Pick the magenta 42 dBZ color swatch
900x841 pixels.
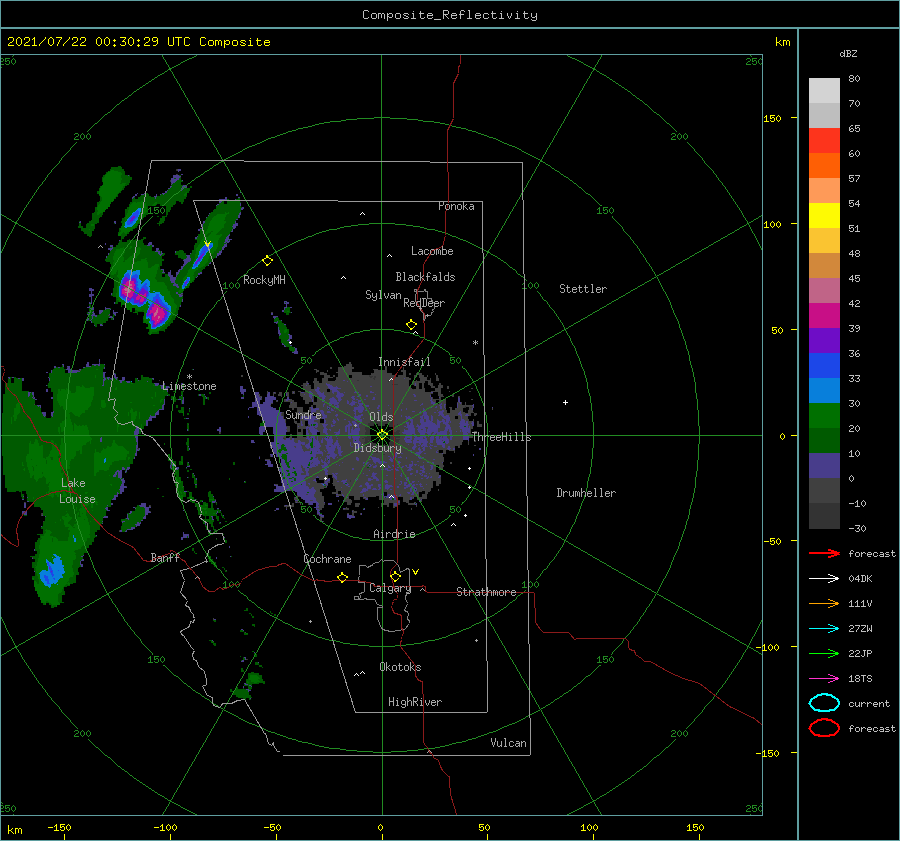point(824,315)
